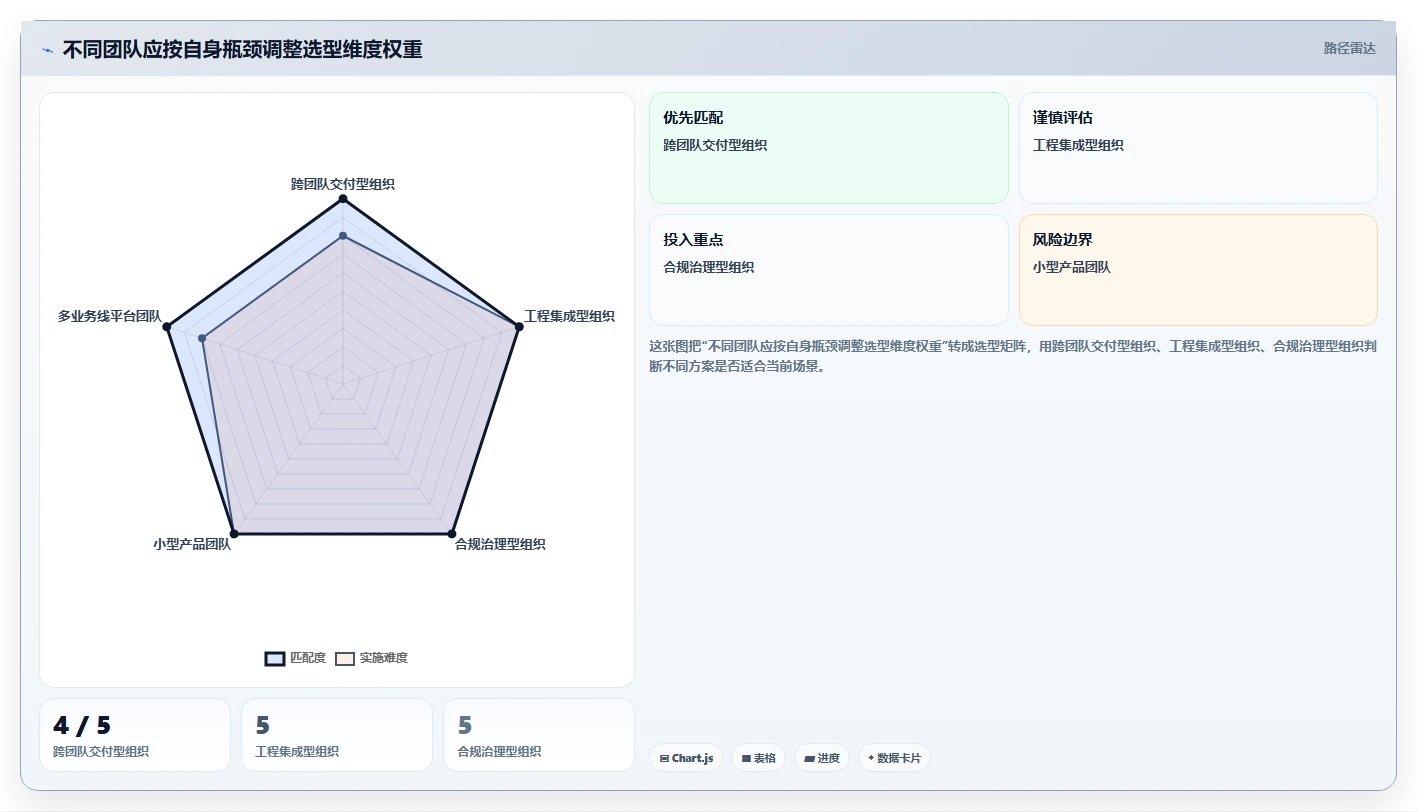
Task: Click the icon in the Chart.js chip
Action: pos(664,759)
